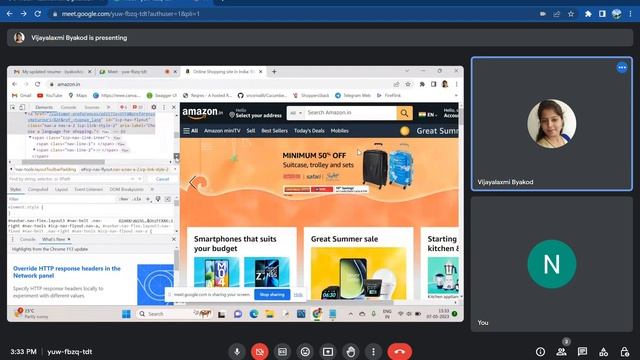Open DevTools settings gear icon
Viewport: 640px width, 360px height.
(154, 107)
